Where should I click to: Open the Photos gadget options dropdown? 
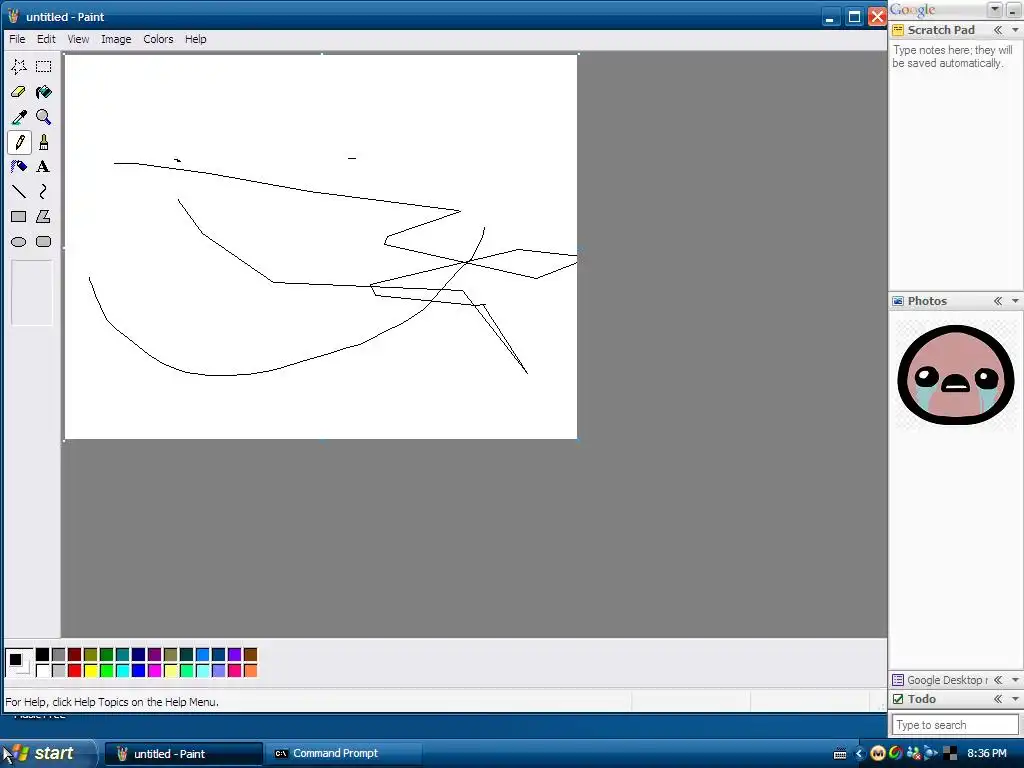[x=1015, y=301]
